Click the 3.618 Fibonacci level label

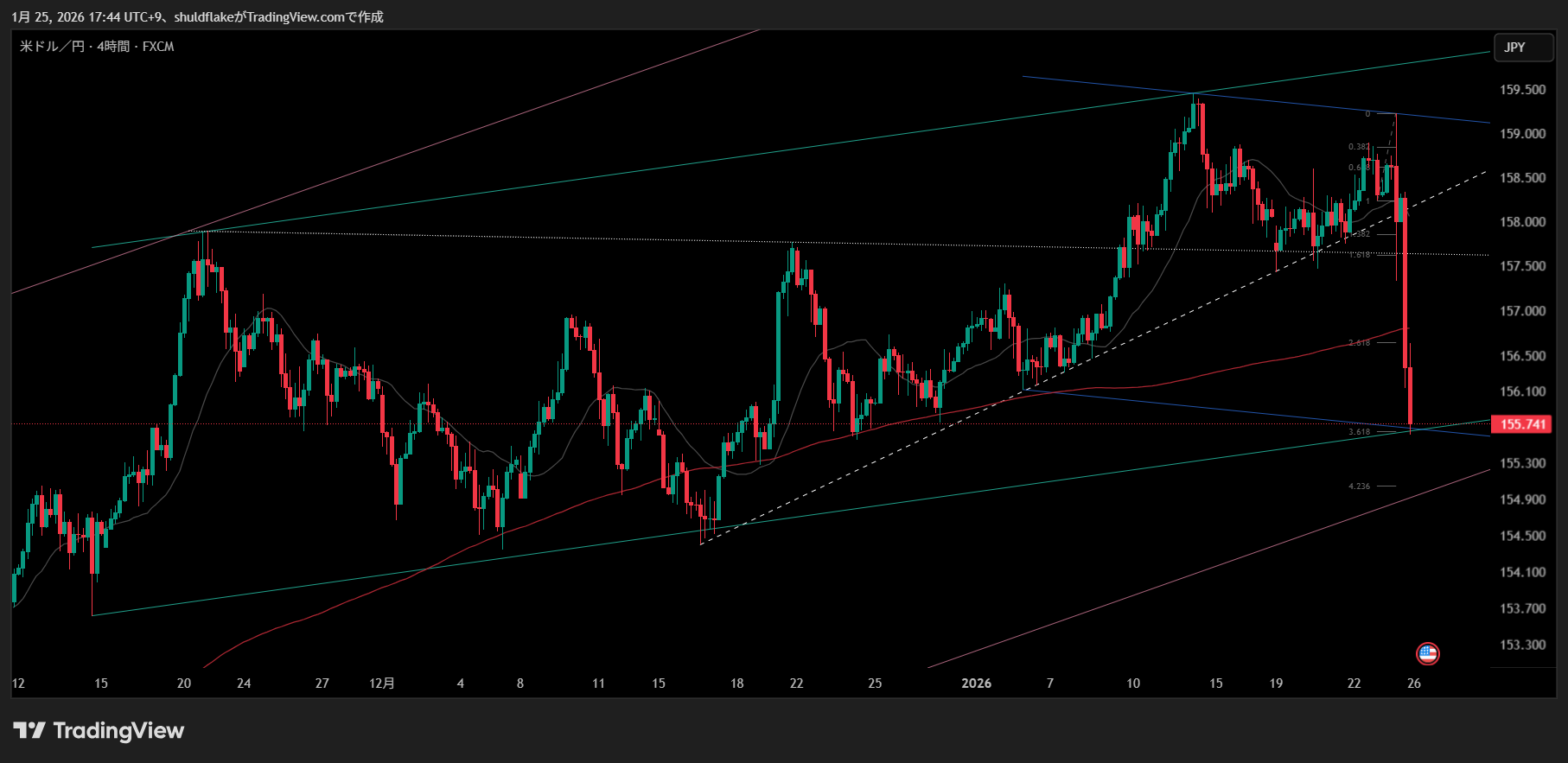[x=1359, y=432]
